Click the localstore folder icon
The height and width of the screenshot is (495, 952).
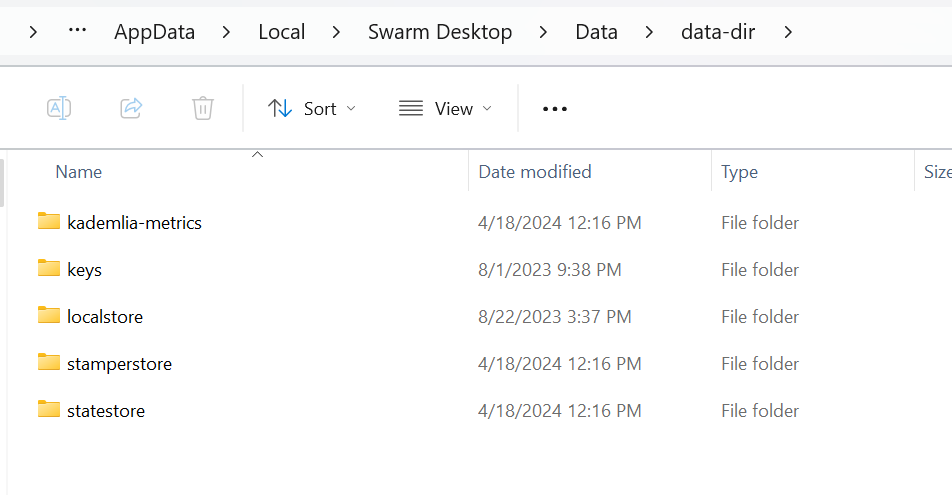(49, 316)
